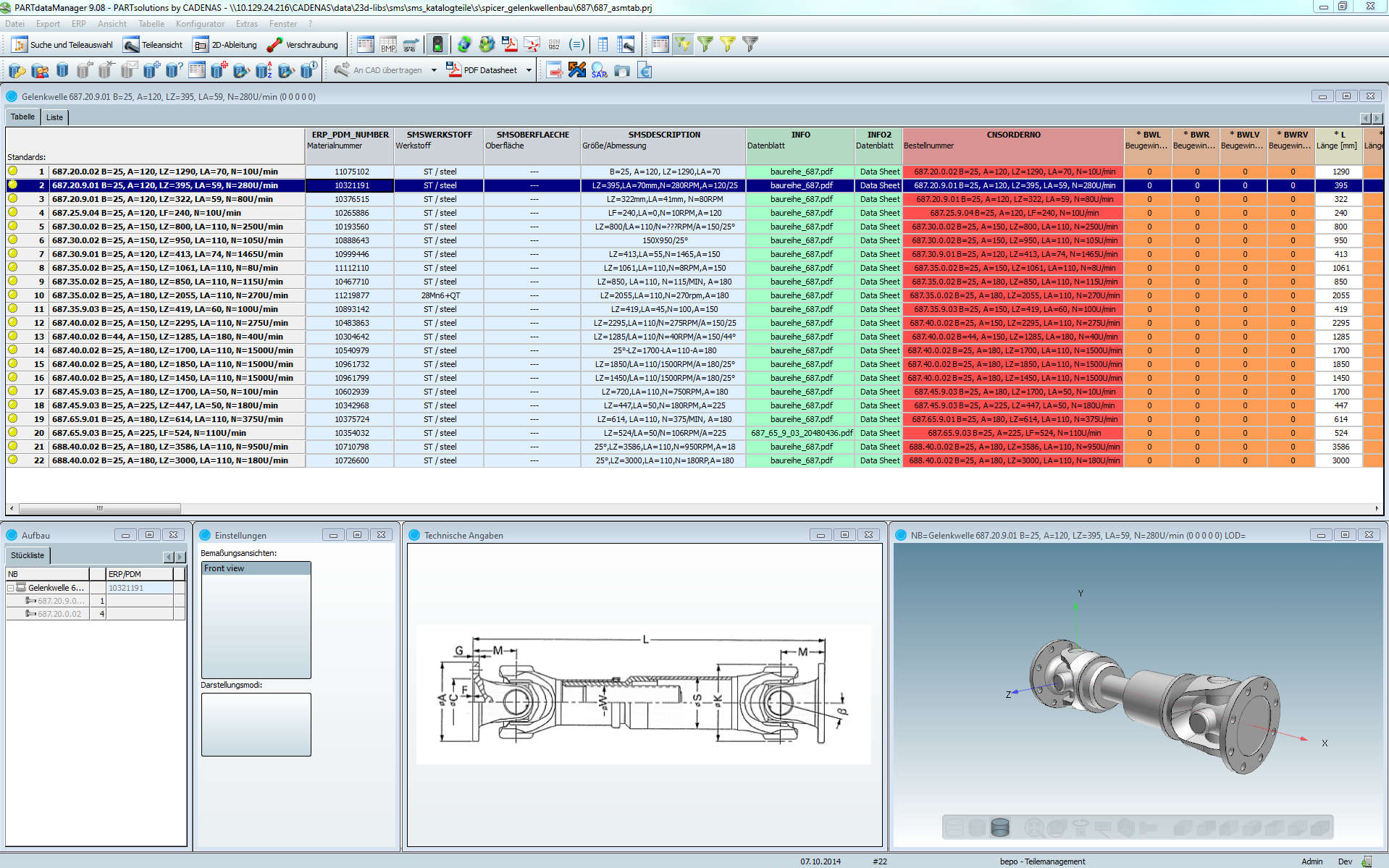The height and width of the screenshot is (868, 1389).
Task: Open the Konfigurator menu
Action: (x=200, y=24)
